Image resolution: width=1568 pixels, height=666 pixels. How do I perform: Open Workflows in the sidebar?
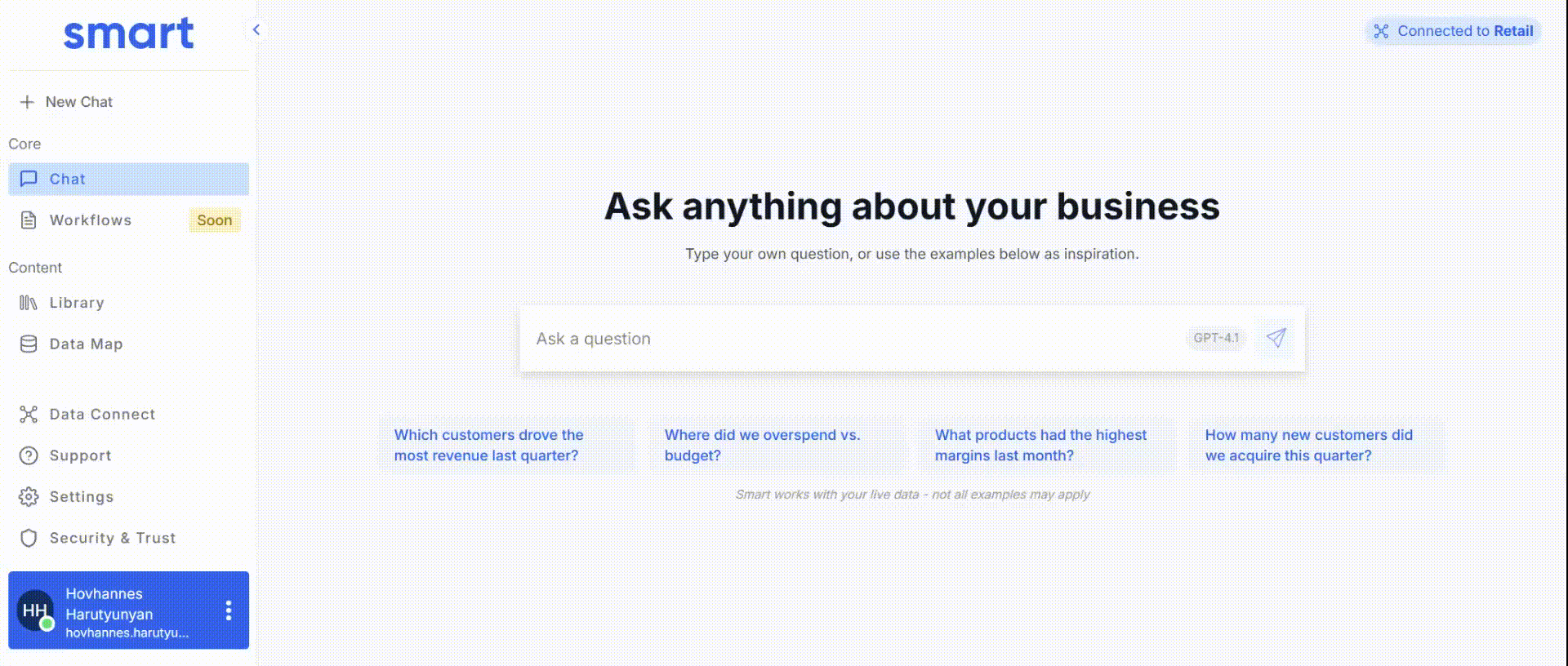[x=90, y=220]
